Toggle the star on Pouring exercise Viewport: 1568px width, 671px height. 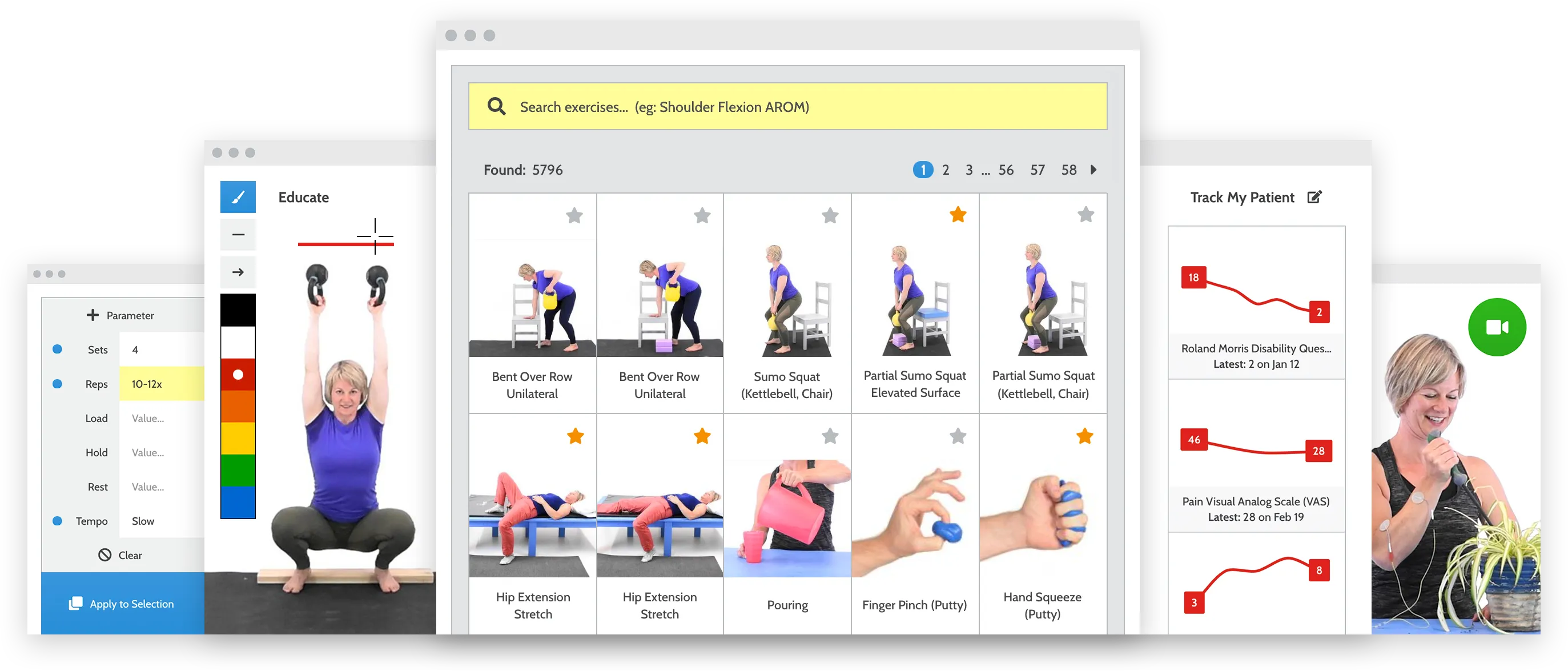[830, 436]
